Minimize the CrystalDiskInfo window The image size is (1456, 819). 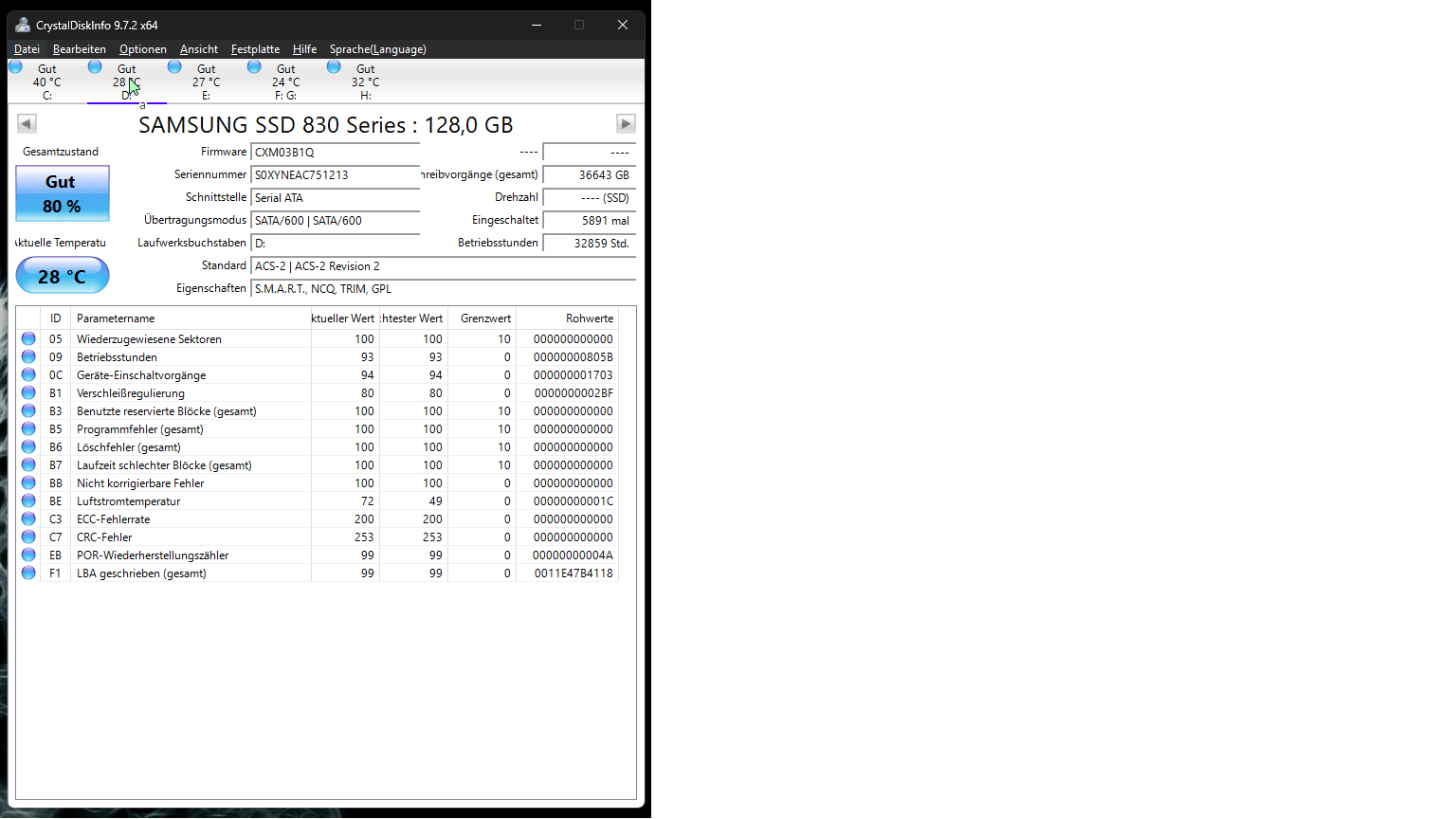click(537, 25)
